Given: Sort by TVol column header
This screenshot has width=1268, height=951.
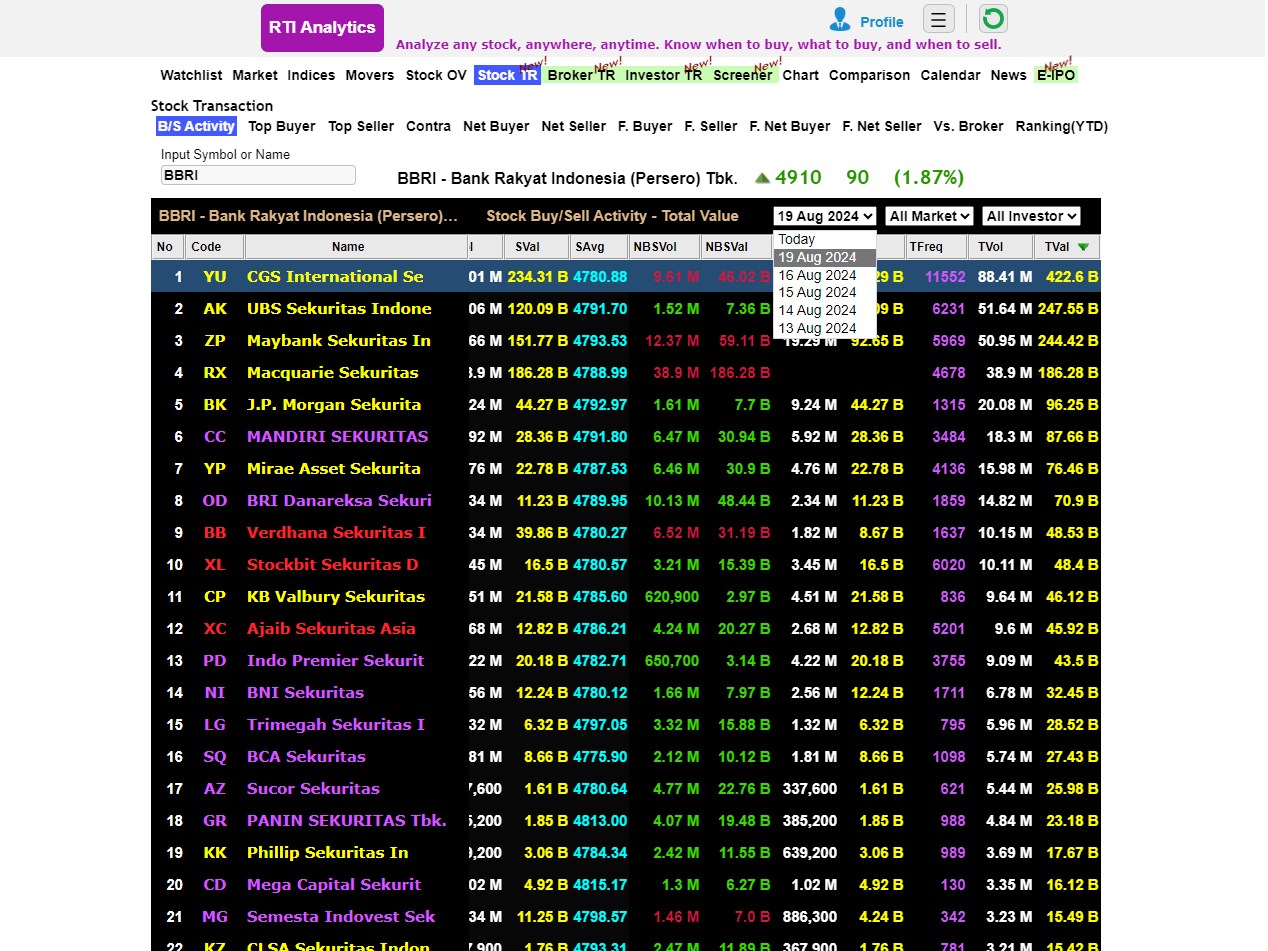Looking at the screenshot, I should [x=1001, y=247].
